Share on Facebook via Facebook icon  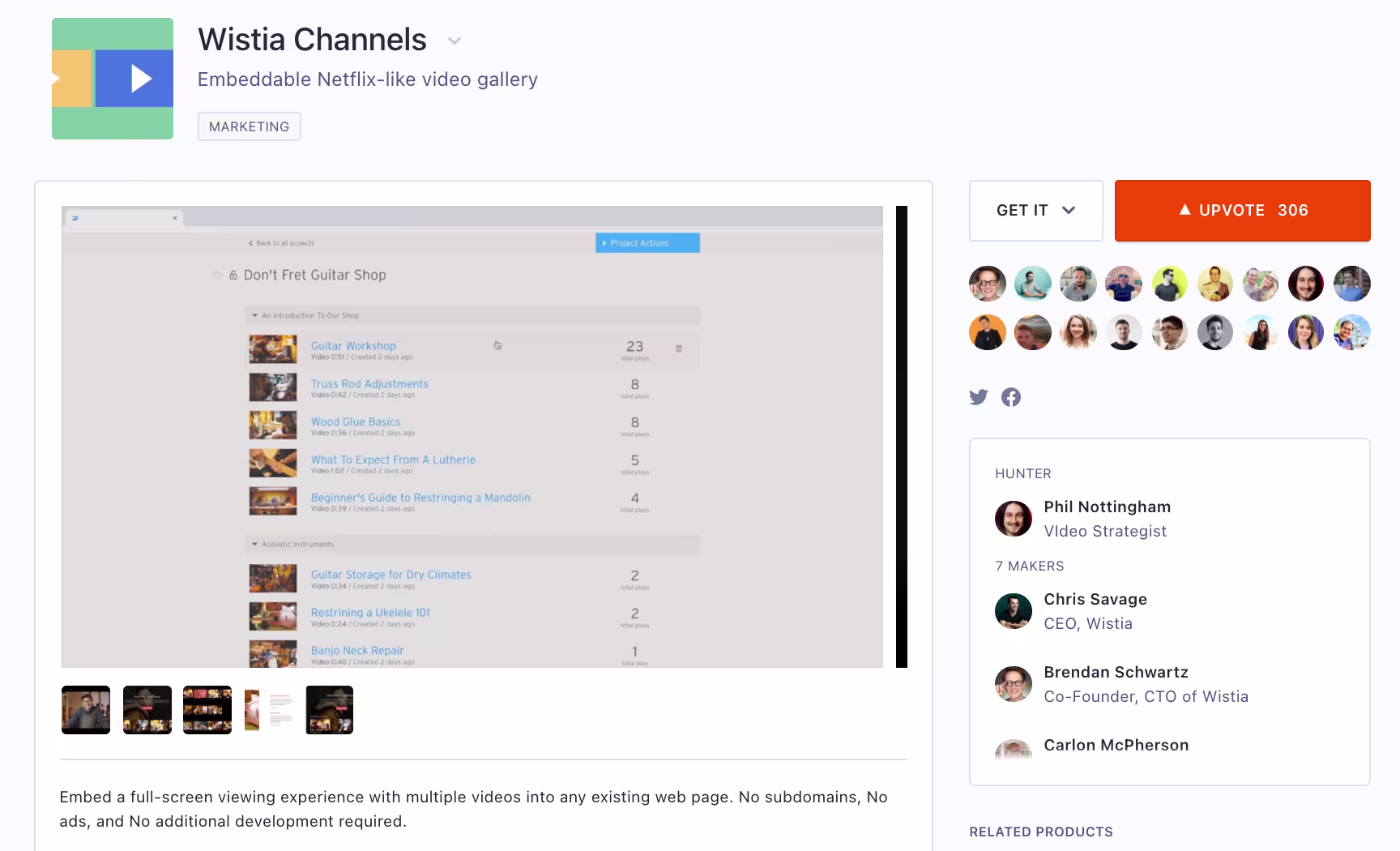click(x=1011, y=397)
